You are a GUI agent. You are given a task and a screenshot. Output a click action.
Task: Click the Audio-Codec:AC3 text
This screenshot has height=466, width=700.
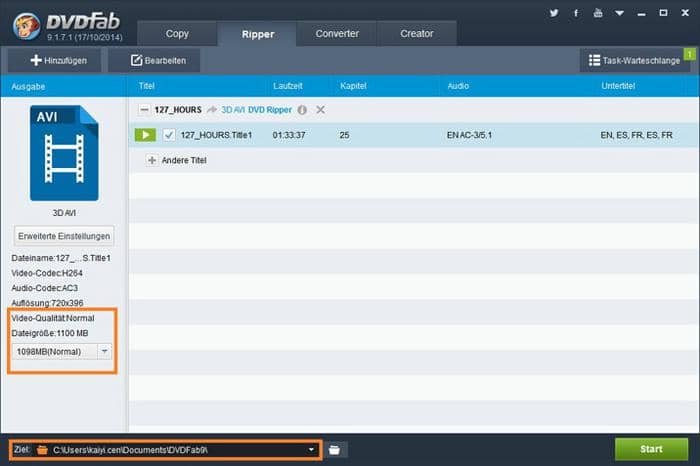pos(45,288)
